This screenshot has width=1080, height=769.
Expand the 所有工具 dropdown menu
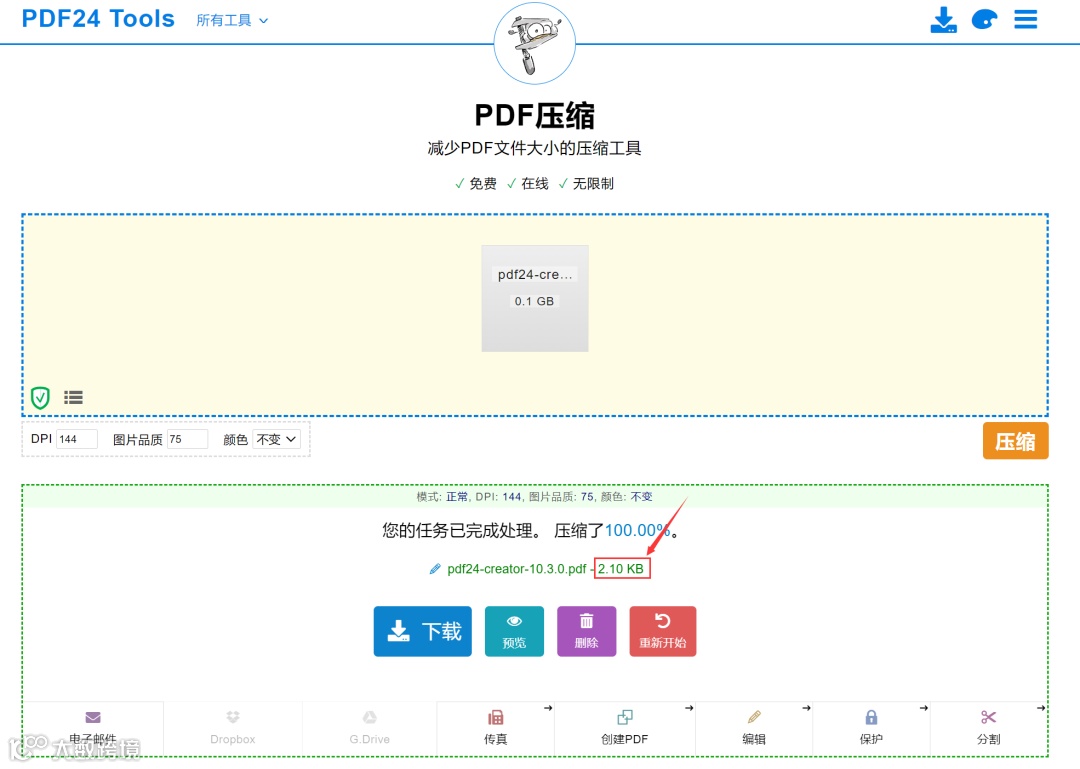(x=232, y=21)
